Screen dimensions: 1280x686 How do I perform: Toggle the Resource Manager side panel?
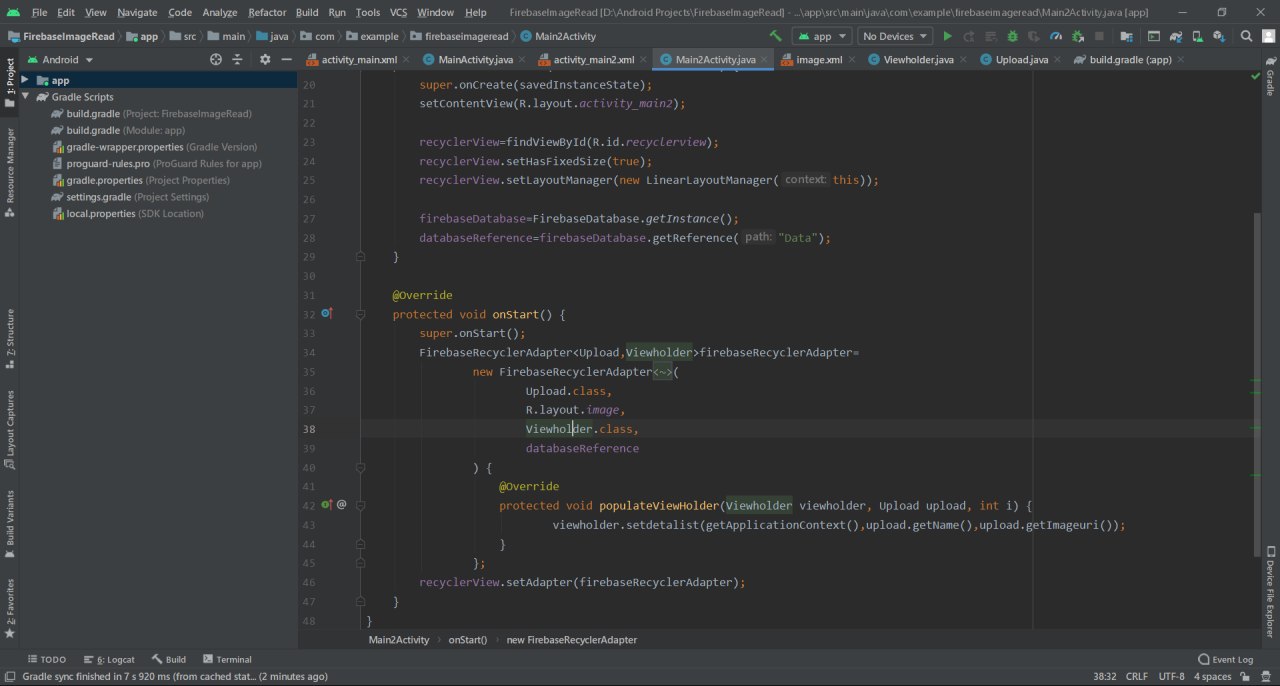(x=9, y=172)
